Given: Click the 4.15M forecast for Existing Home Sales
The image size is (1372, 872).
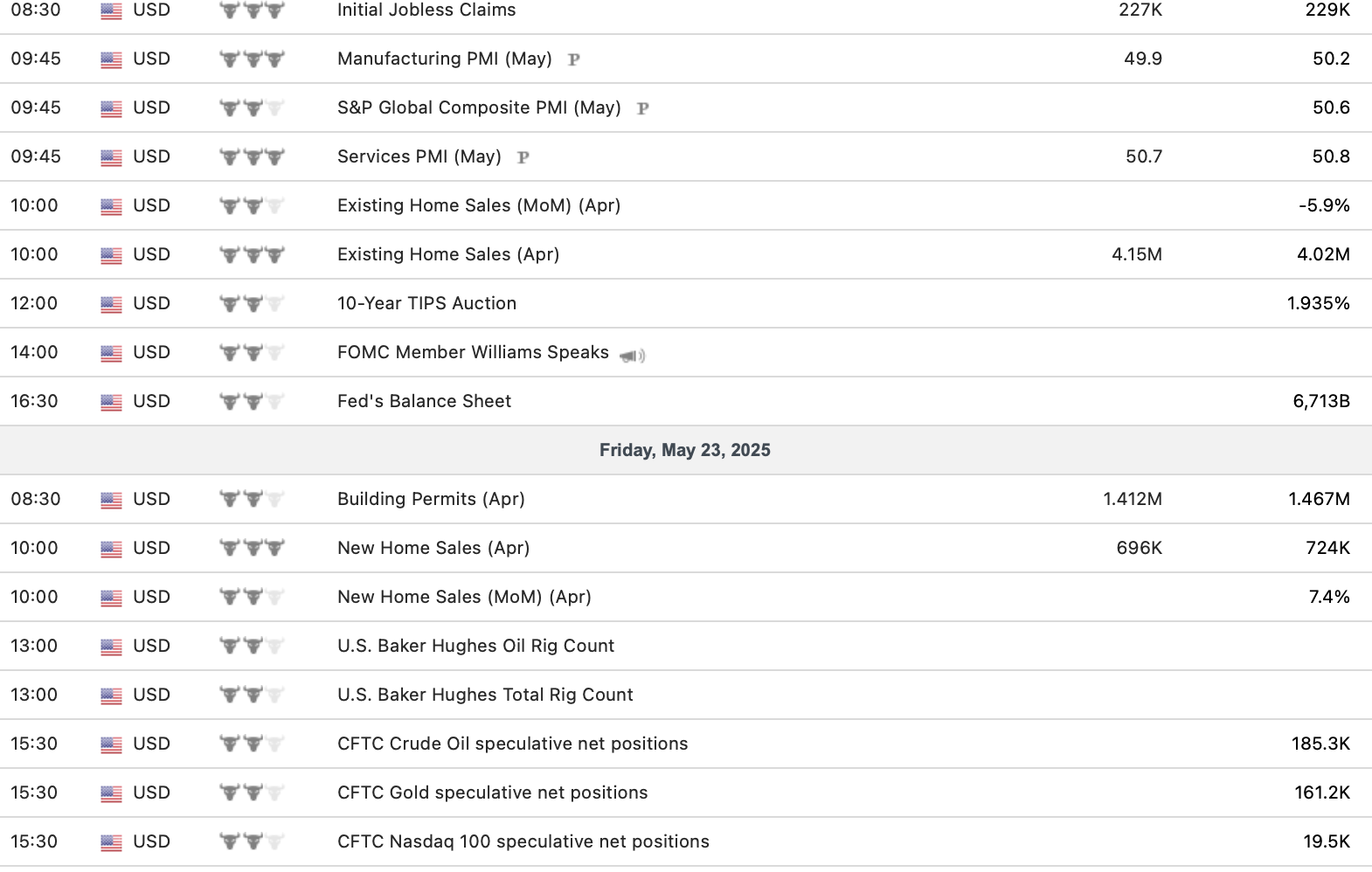Looking at the screenshot, I should 1136,254.
